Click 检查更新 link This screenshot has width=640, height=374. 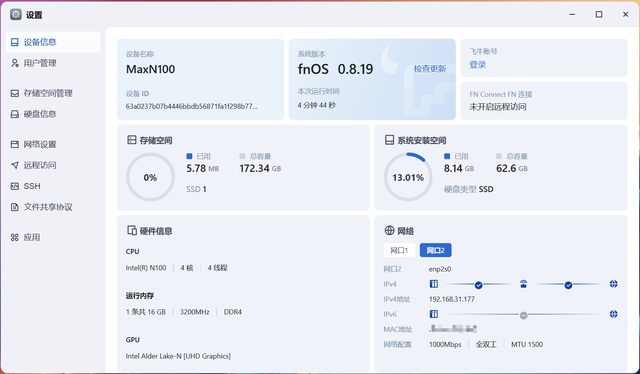(430, 69)
